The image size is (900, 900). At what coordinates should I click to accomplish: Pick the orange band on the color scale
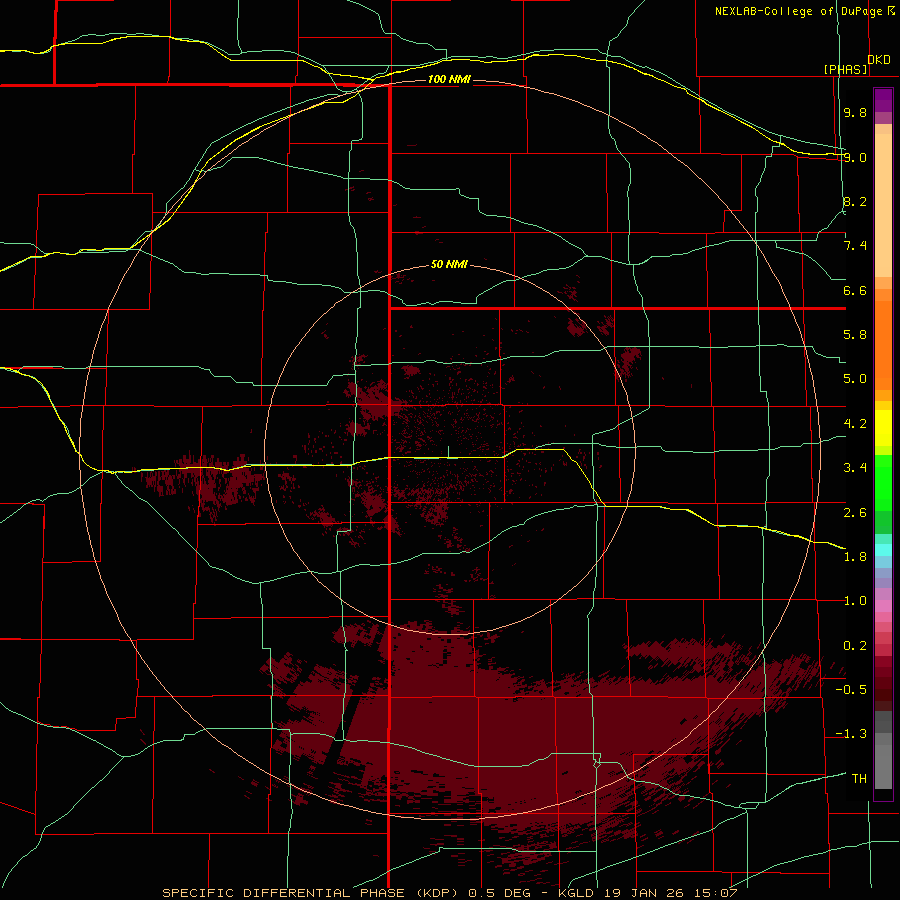(x=883, y=346)
